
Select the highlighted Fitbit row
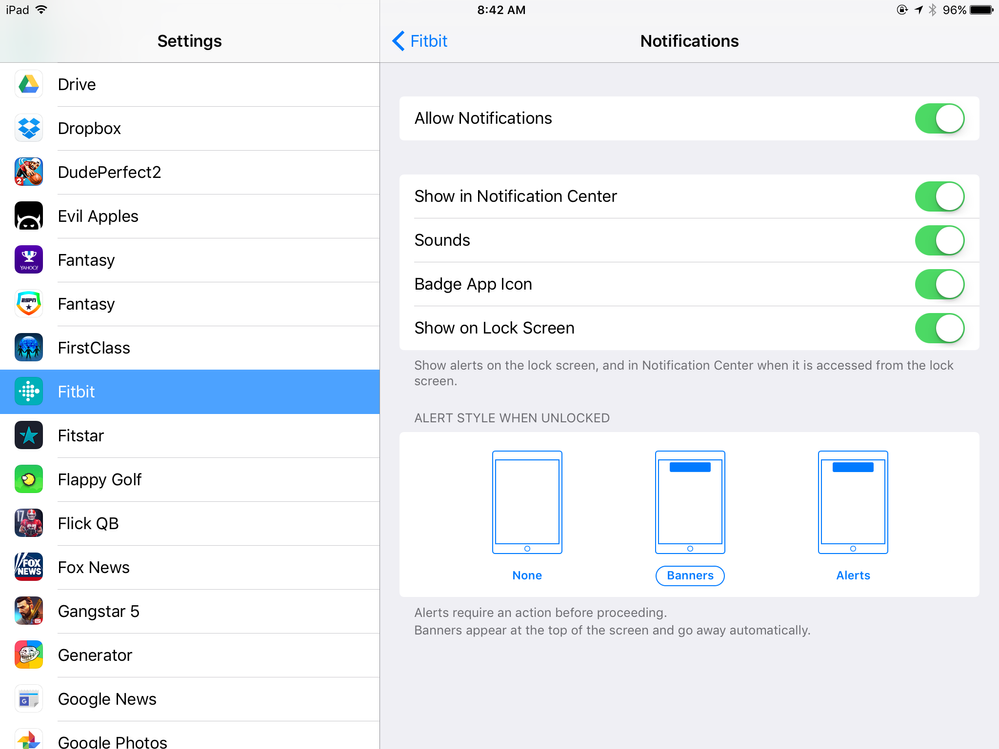click(190, 392)
